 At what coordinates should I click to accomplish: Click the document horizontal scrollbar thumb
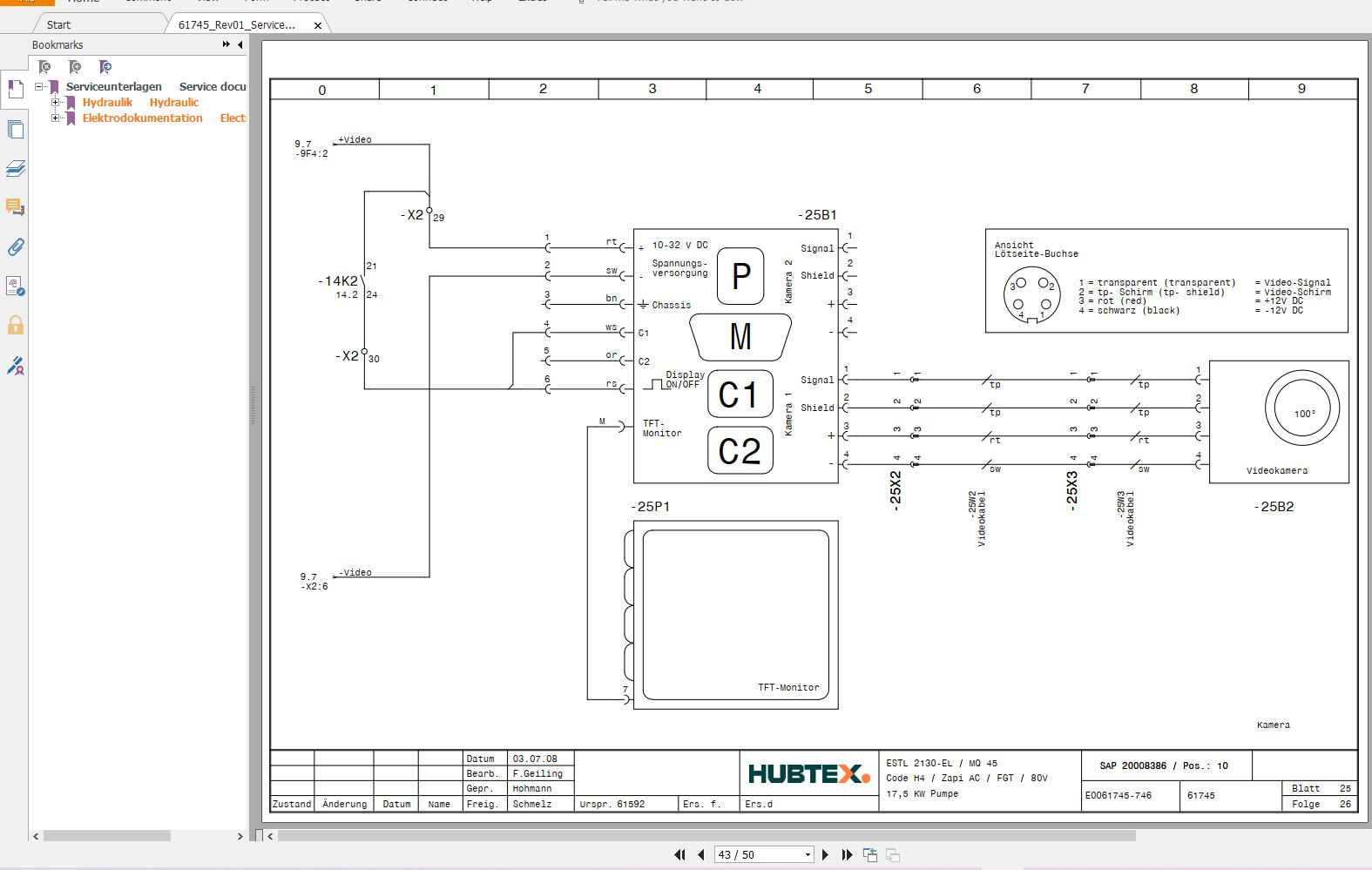coord(706,836)
